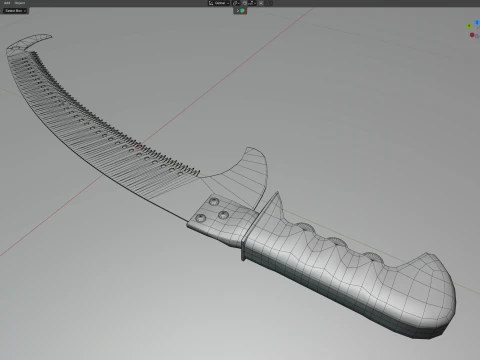
Task: Click the red X axis gizmo handle
Action: (x=472, y=35)
